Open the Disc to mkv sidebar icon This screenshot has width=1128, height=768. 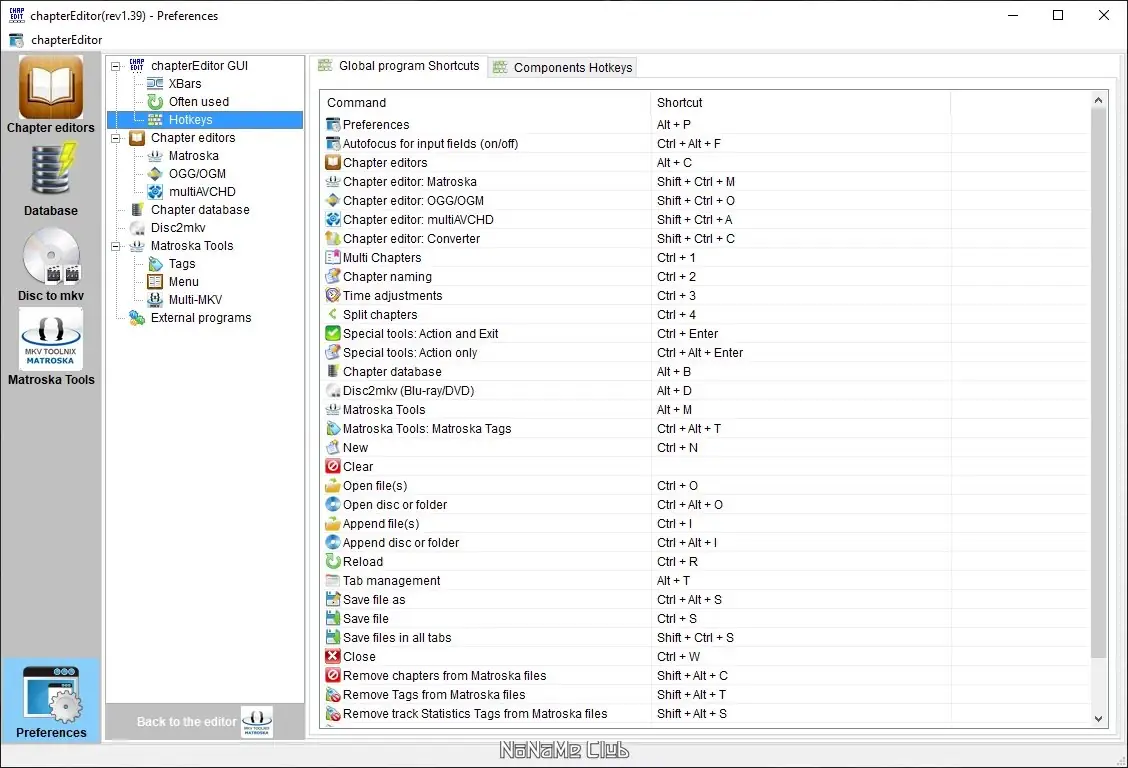(x=50, y=256)
